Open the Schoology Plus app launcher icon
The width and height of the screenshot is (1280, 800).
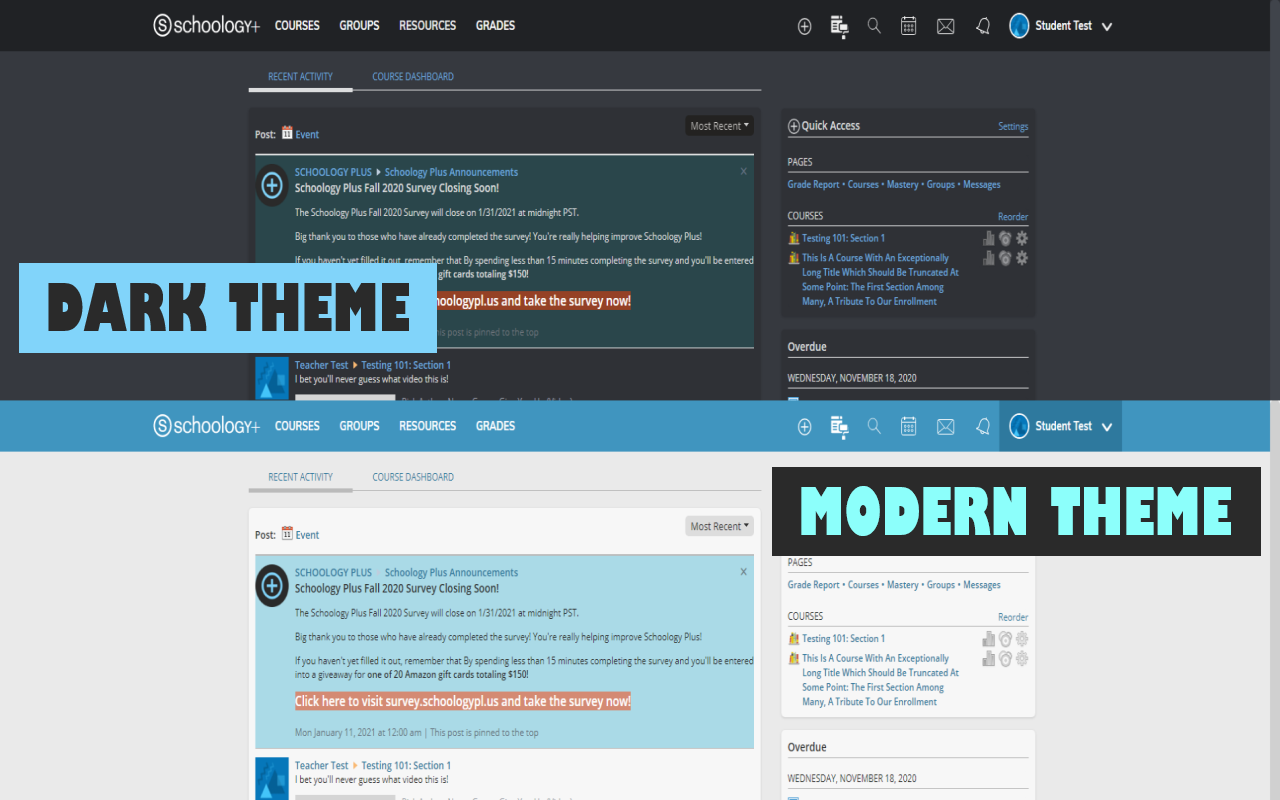click(x=839, y=26)
